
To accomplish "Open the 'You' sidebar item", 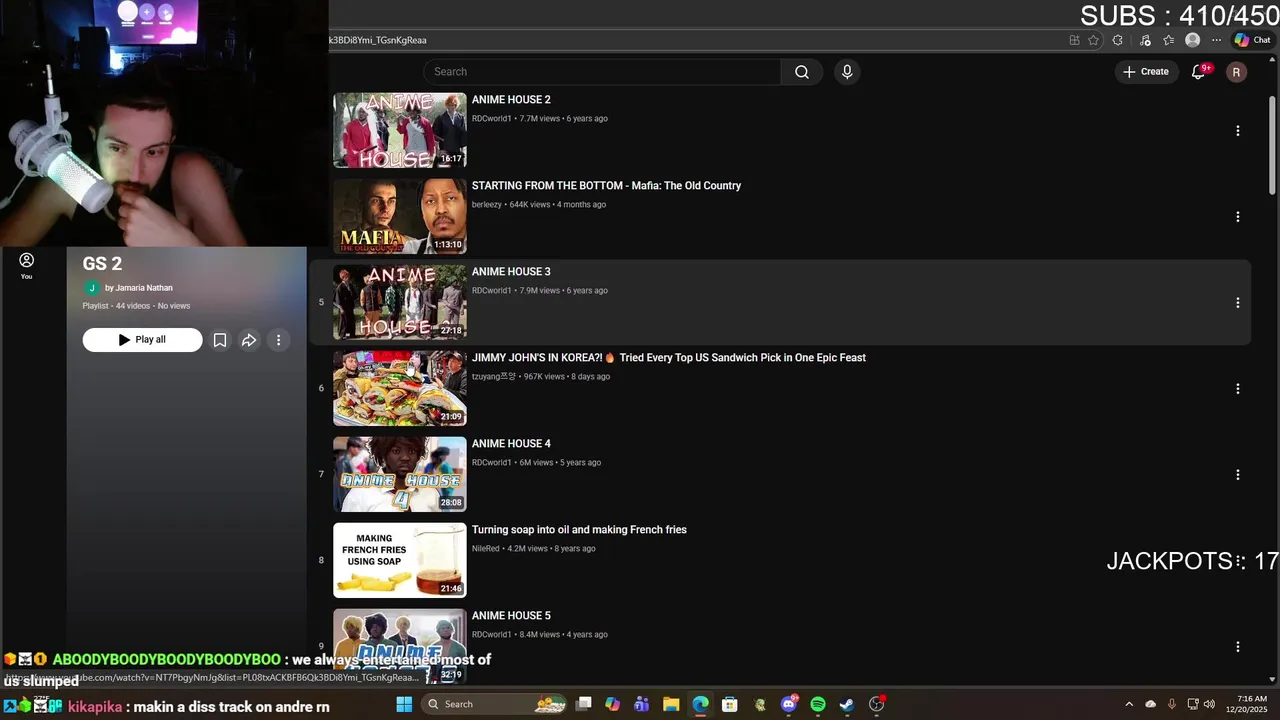I will (x=27, y=266).
